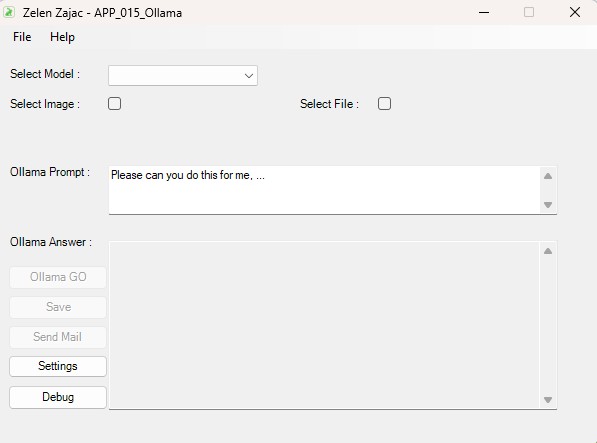Click the Ollama Answer scroll up arrow
The image size is (597, 443).
tap(548, 251)
